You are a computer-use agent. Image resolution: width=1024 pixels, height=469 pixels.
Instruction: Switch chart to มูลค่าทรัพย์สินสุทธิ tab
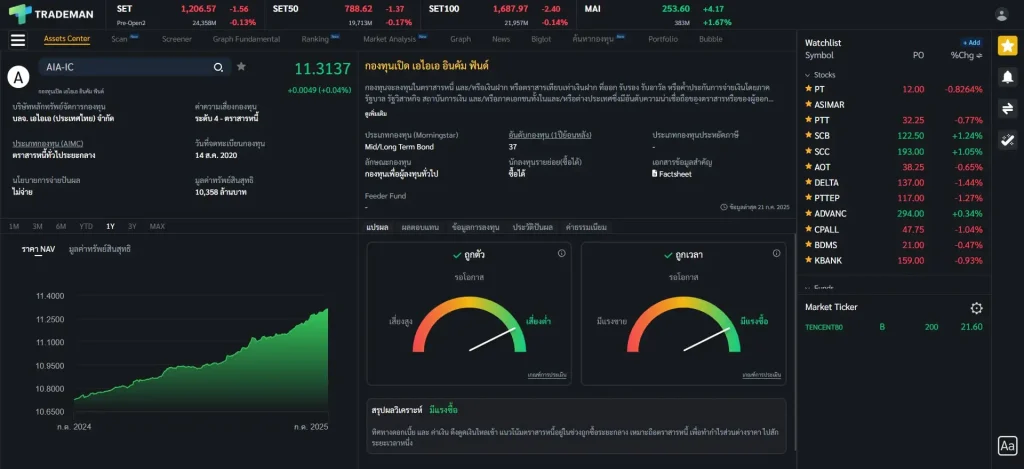click(x=99, y=249)
